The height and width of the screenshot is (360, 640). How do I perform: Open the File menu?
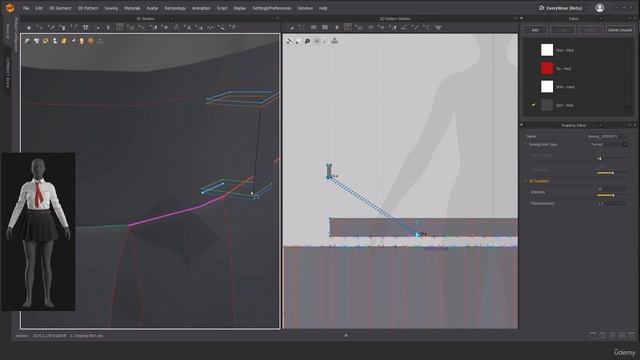tap(26, 8)
